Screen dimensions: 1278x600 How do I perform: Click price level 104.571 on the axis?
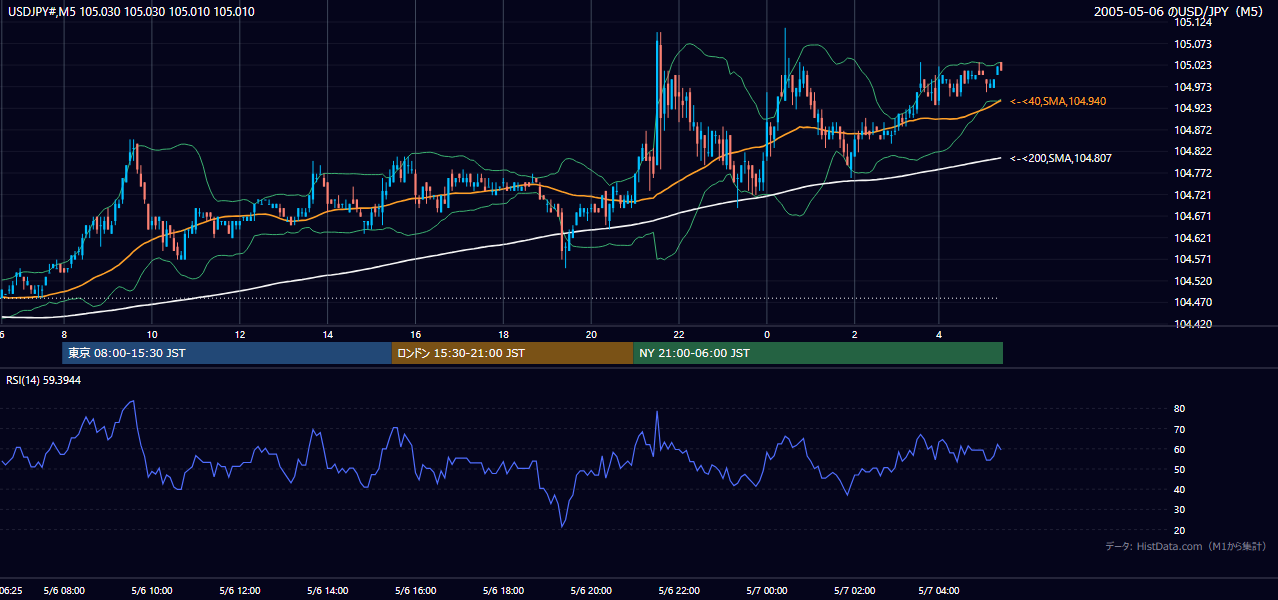[x=1193, y=259]
